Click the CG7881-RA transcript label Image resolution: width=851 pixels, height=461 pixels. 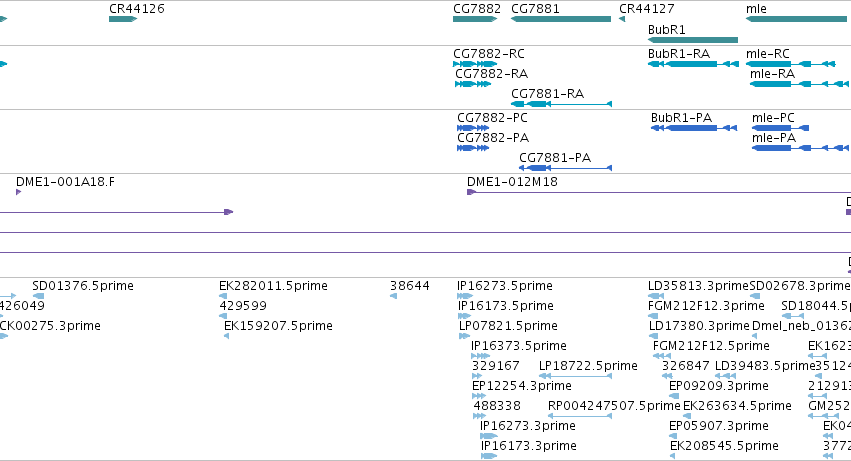[x=548, y=94]
